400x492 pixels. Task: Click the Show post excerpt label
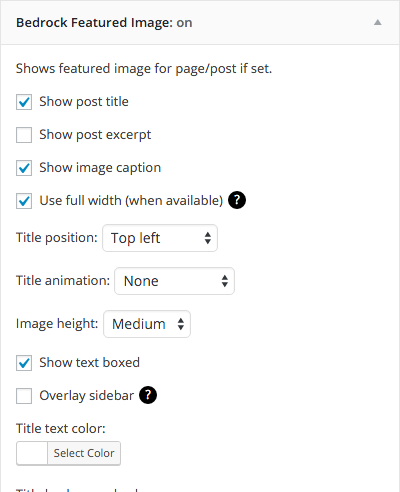click(x=95, y=135)
